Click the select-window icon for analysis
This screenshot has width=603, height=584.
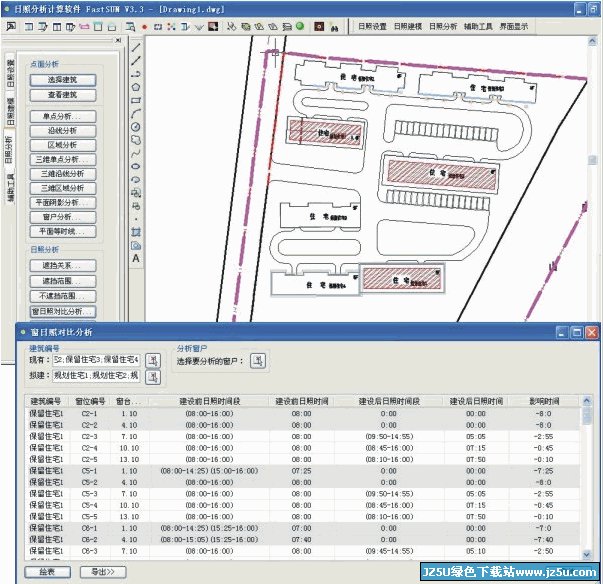257,360
